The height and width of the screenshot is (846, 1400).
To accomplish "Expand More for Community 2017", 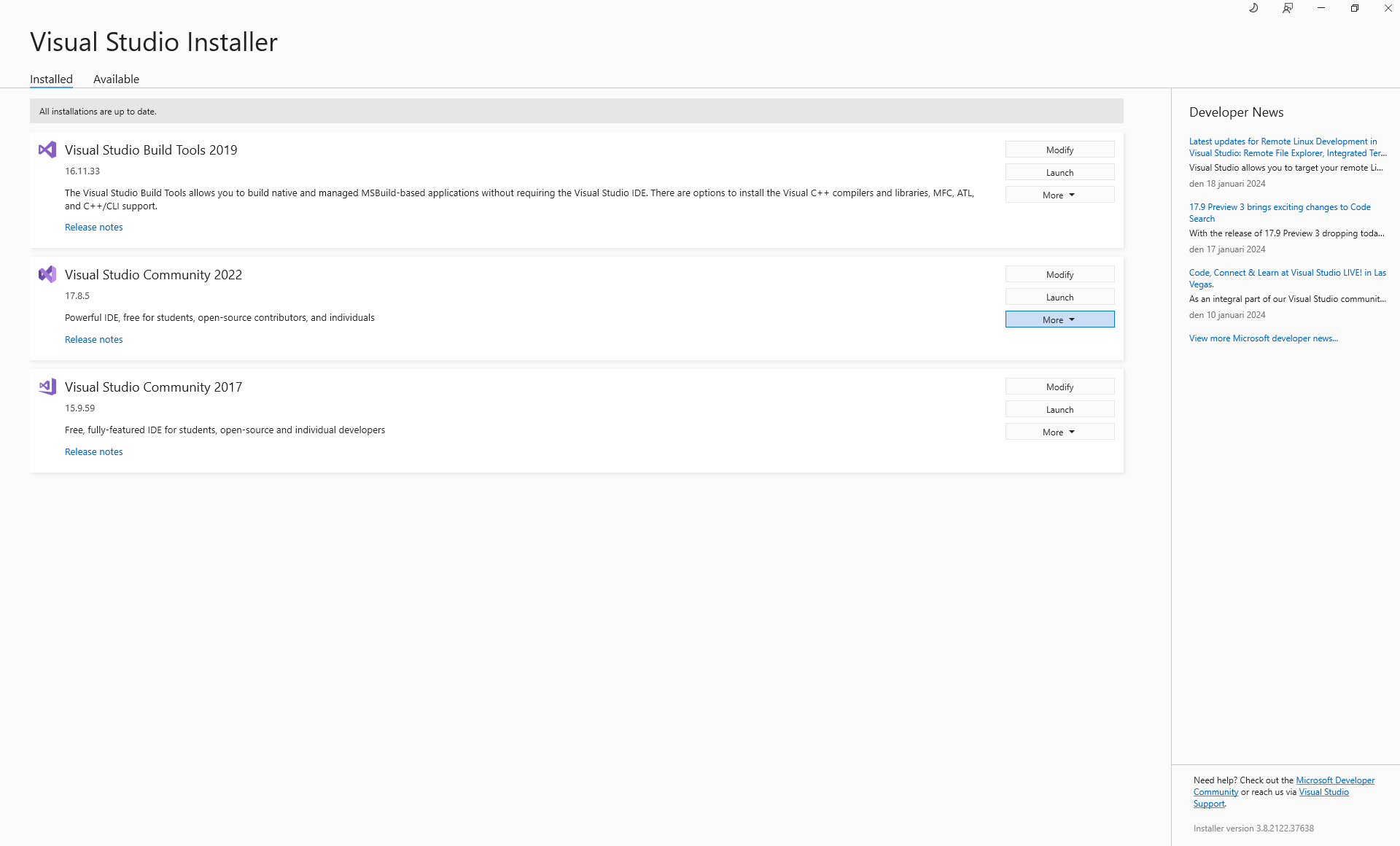I will [1059, 432].
